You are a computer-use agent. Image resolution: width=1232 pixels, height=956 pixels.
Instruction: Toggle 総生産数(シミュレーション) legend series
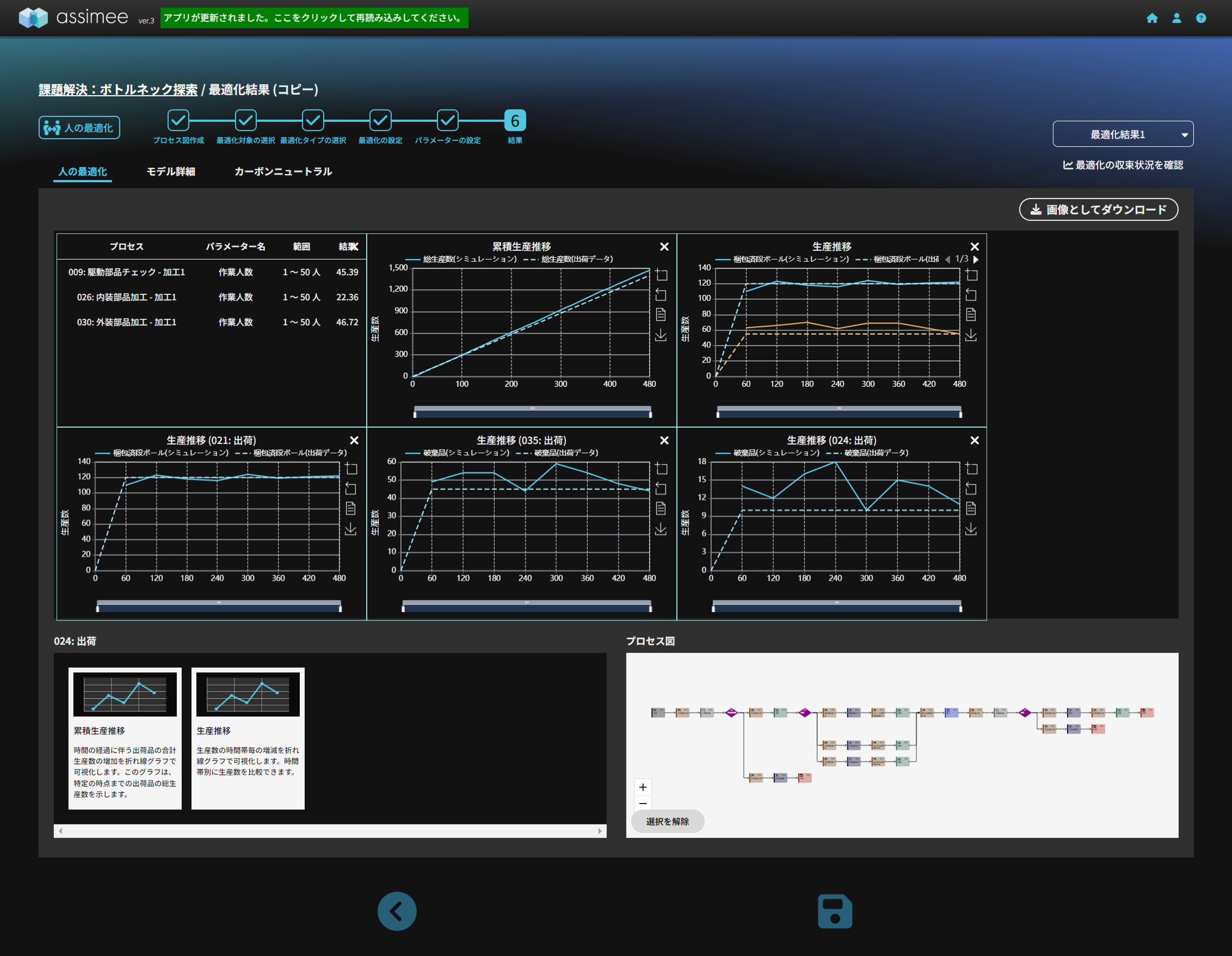click(461, 259)
